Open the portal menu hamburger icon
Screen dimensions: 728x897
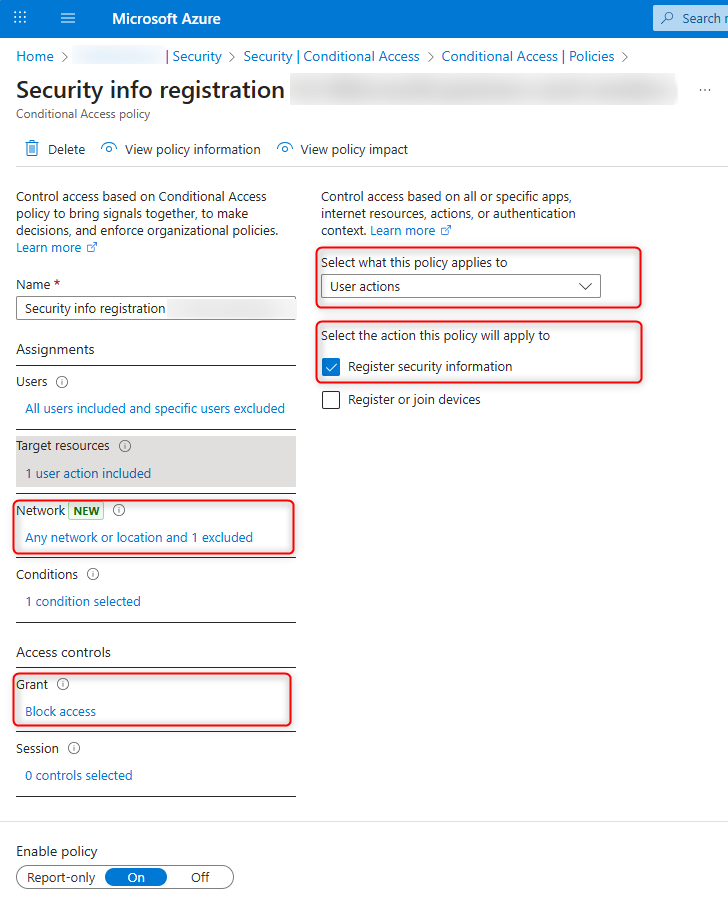[67, 17]
